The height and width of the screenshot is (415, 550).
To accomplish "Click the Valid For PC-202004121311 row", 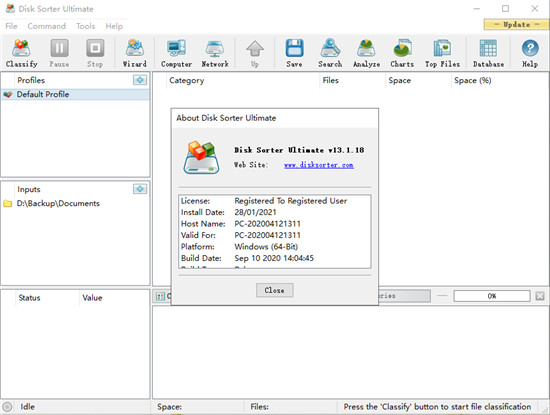I will tap(275, 235).
